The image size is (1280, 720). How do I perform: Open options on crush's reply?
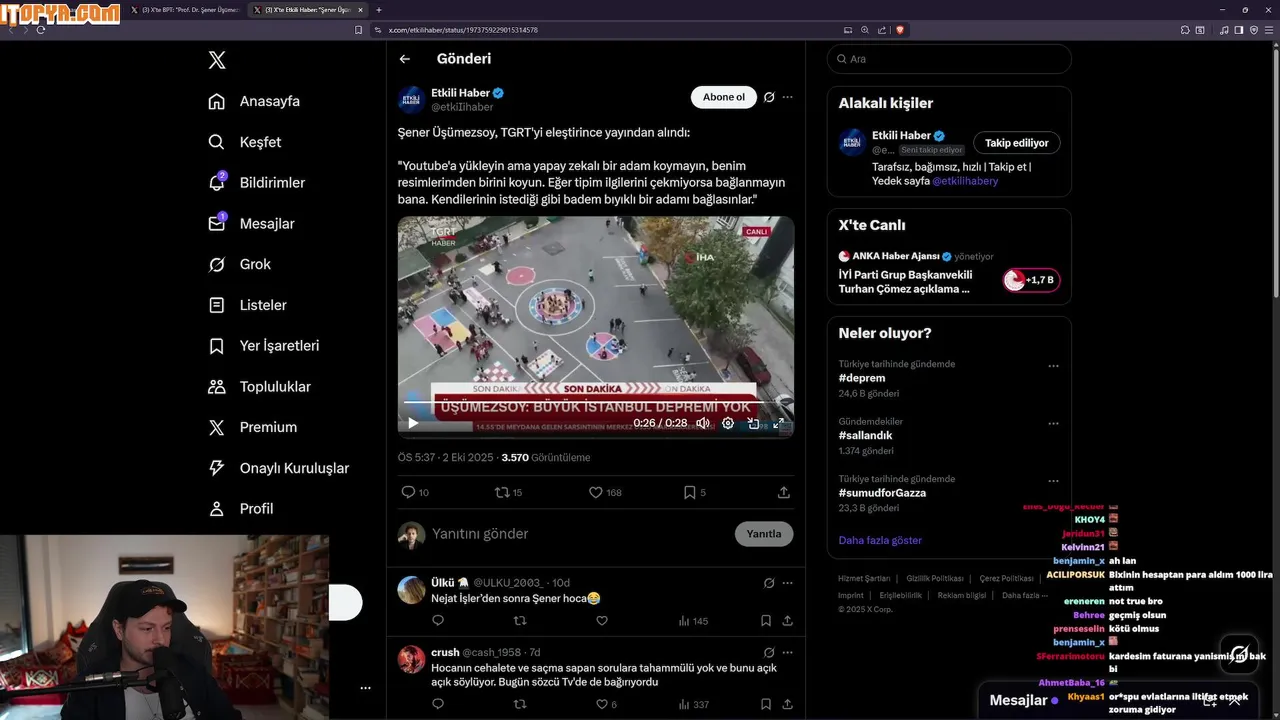pos(788,653)
